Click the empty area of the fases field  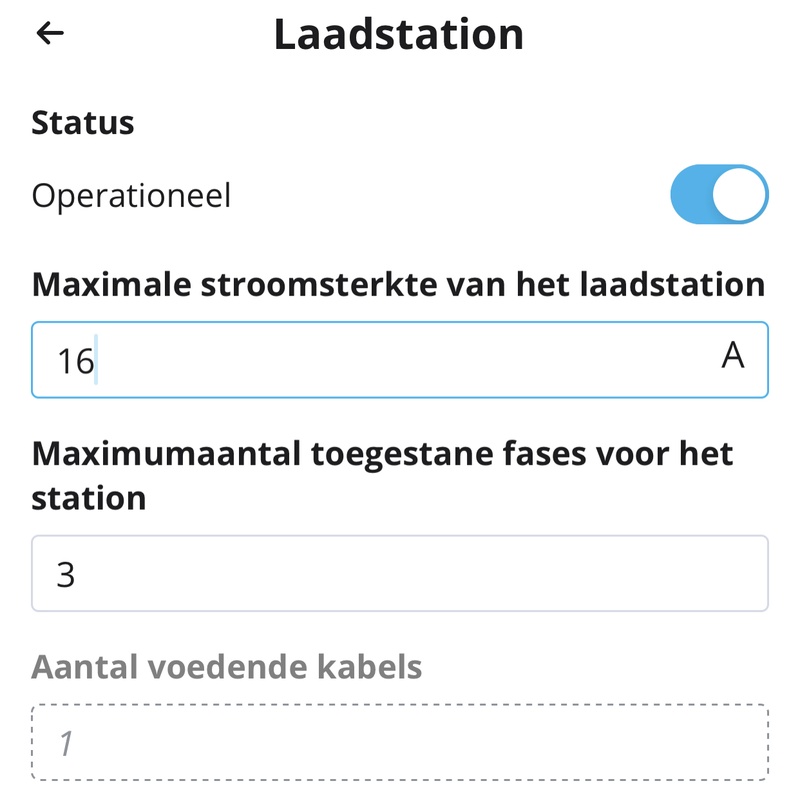(450, 574)
